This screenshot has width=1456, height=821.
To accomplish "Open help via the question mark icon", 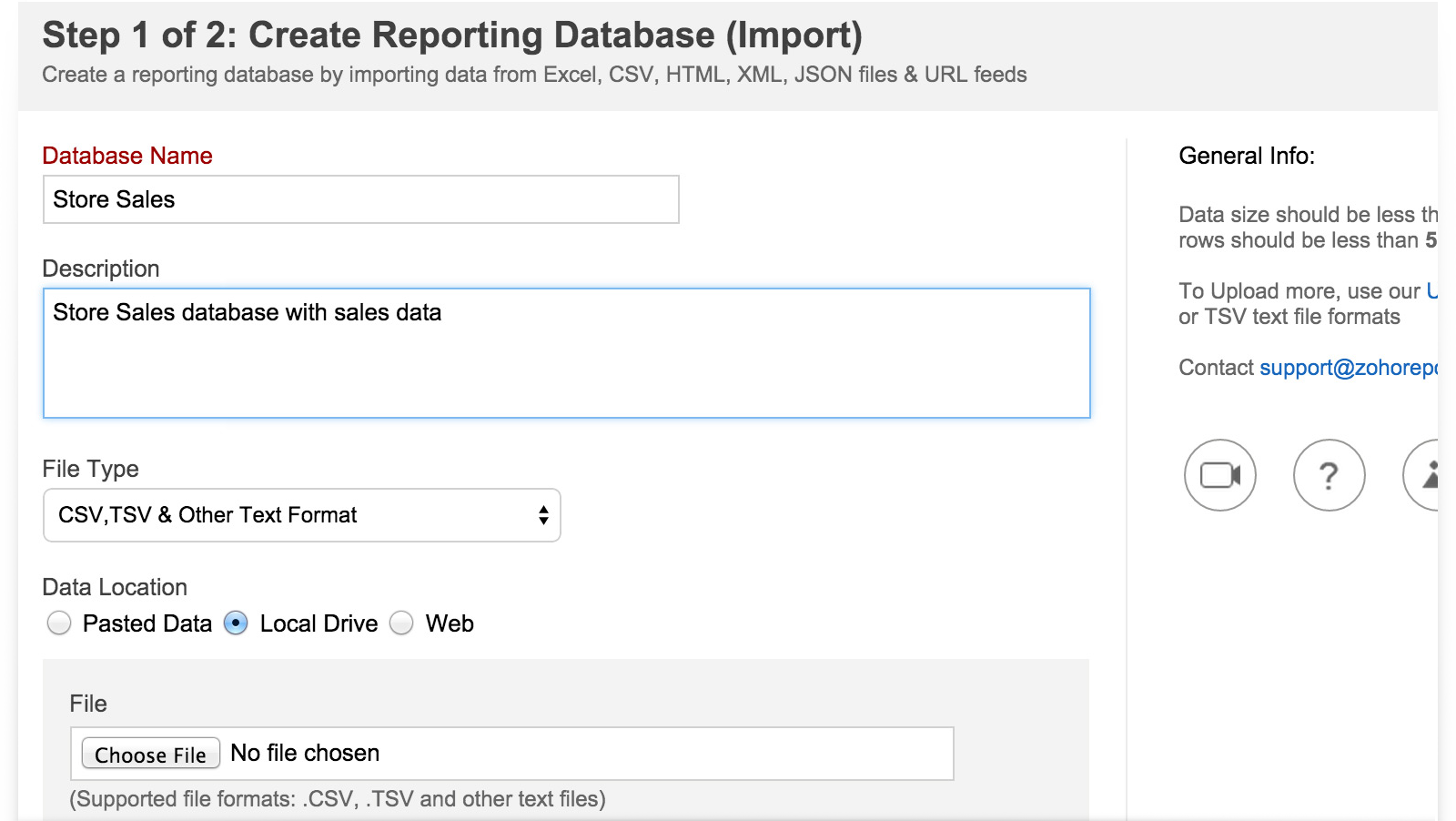I will (1329, 475).
